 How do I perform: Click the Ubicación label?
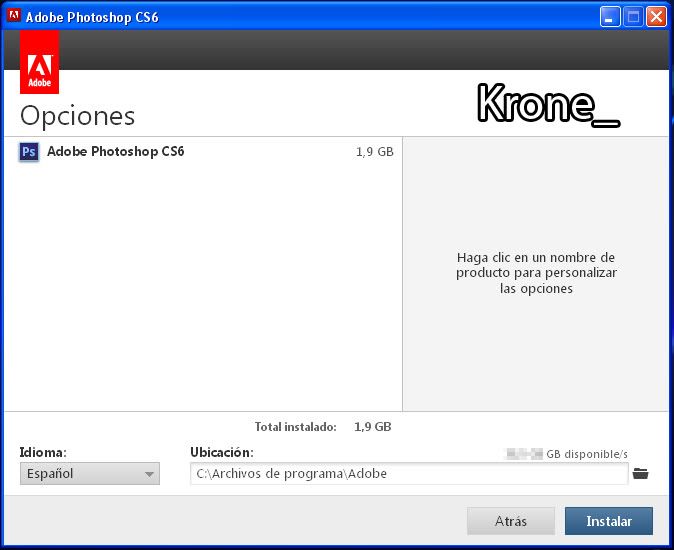coord(222,452)
